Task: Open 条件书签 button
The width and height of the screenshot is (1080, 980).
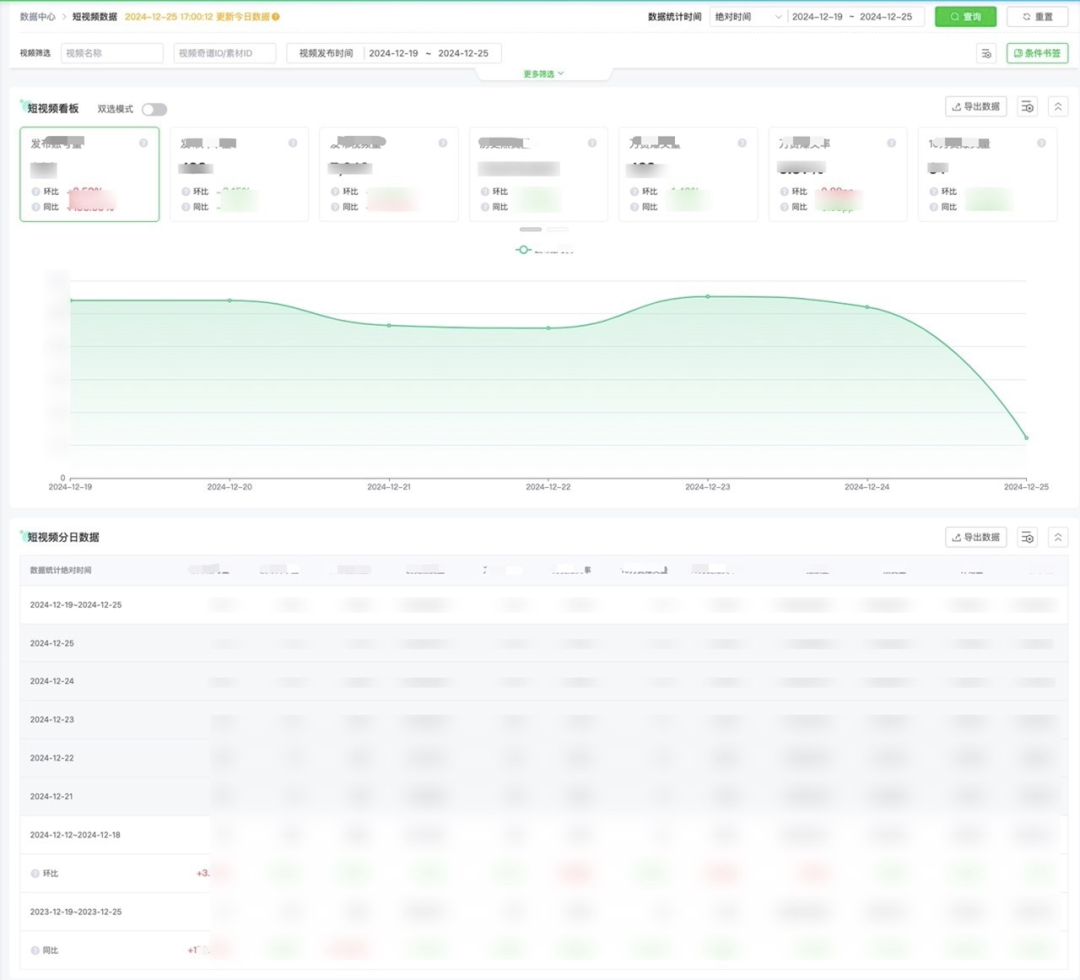Action: click(1037, 53)
